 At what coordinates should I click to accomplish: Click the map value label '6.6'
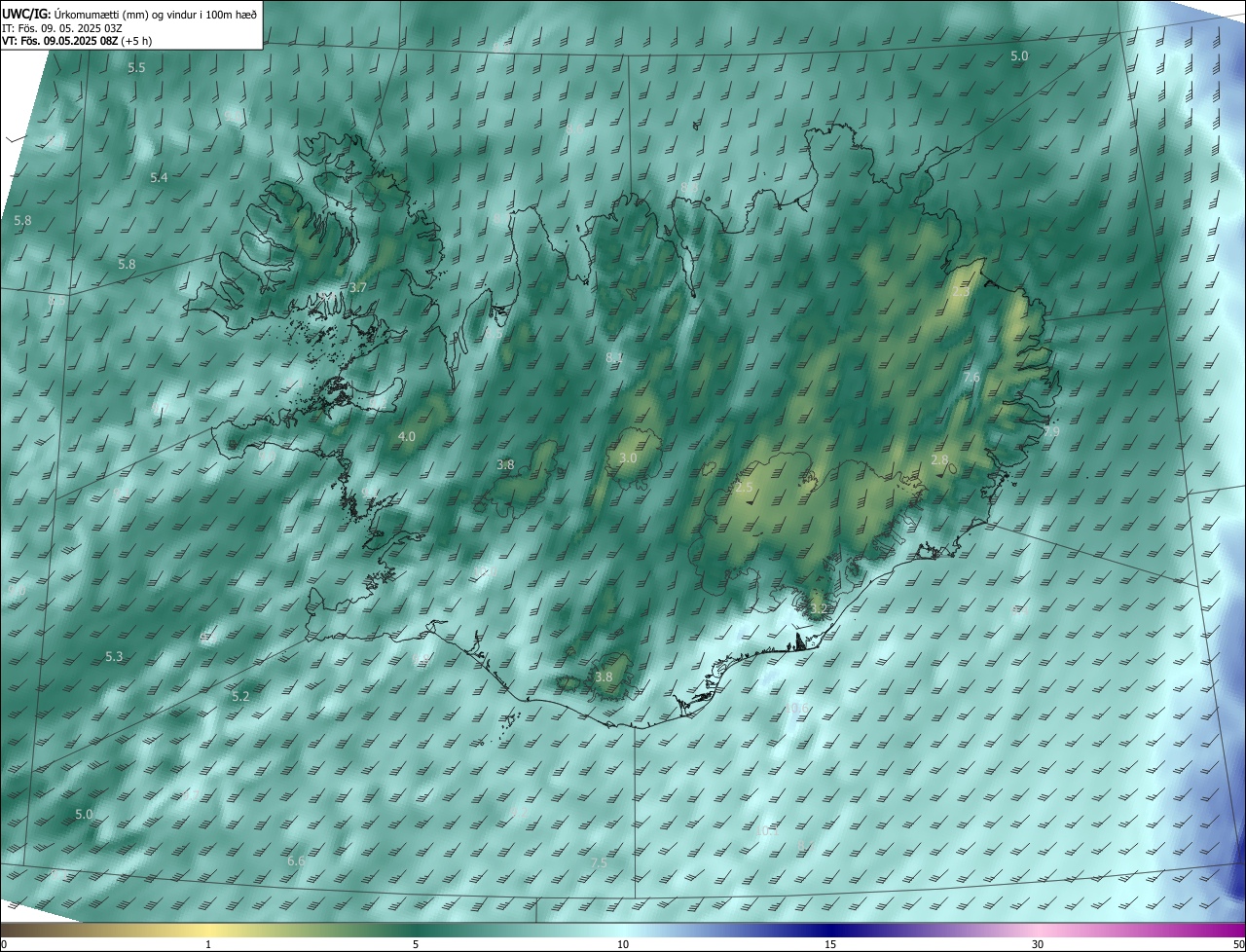(x=296, y=861)
